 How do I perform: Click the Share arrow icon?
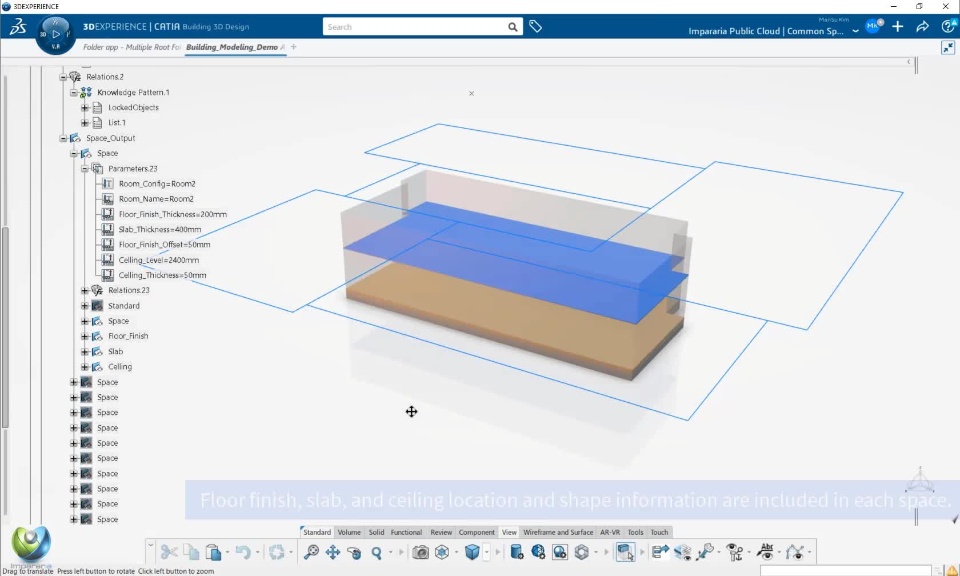[x=922, y=26]
